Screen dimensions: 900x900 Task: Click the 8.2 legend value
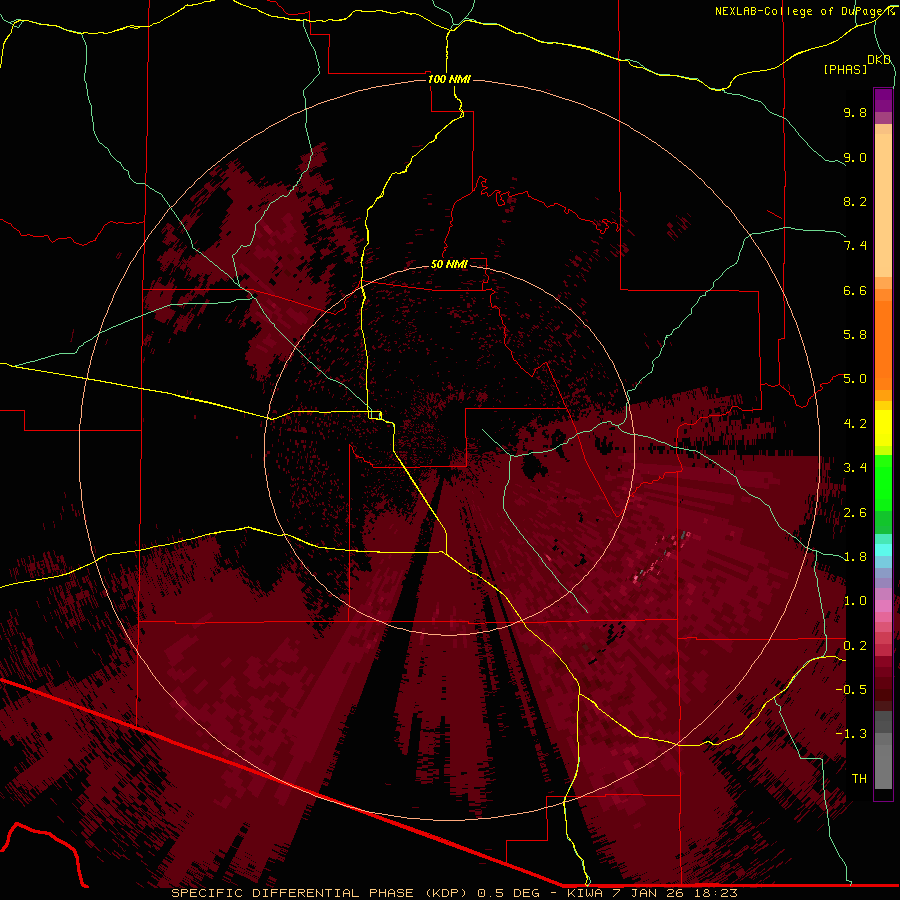[x=855, y=201]
